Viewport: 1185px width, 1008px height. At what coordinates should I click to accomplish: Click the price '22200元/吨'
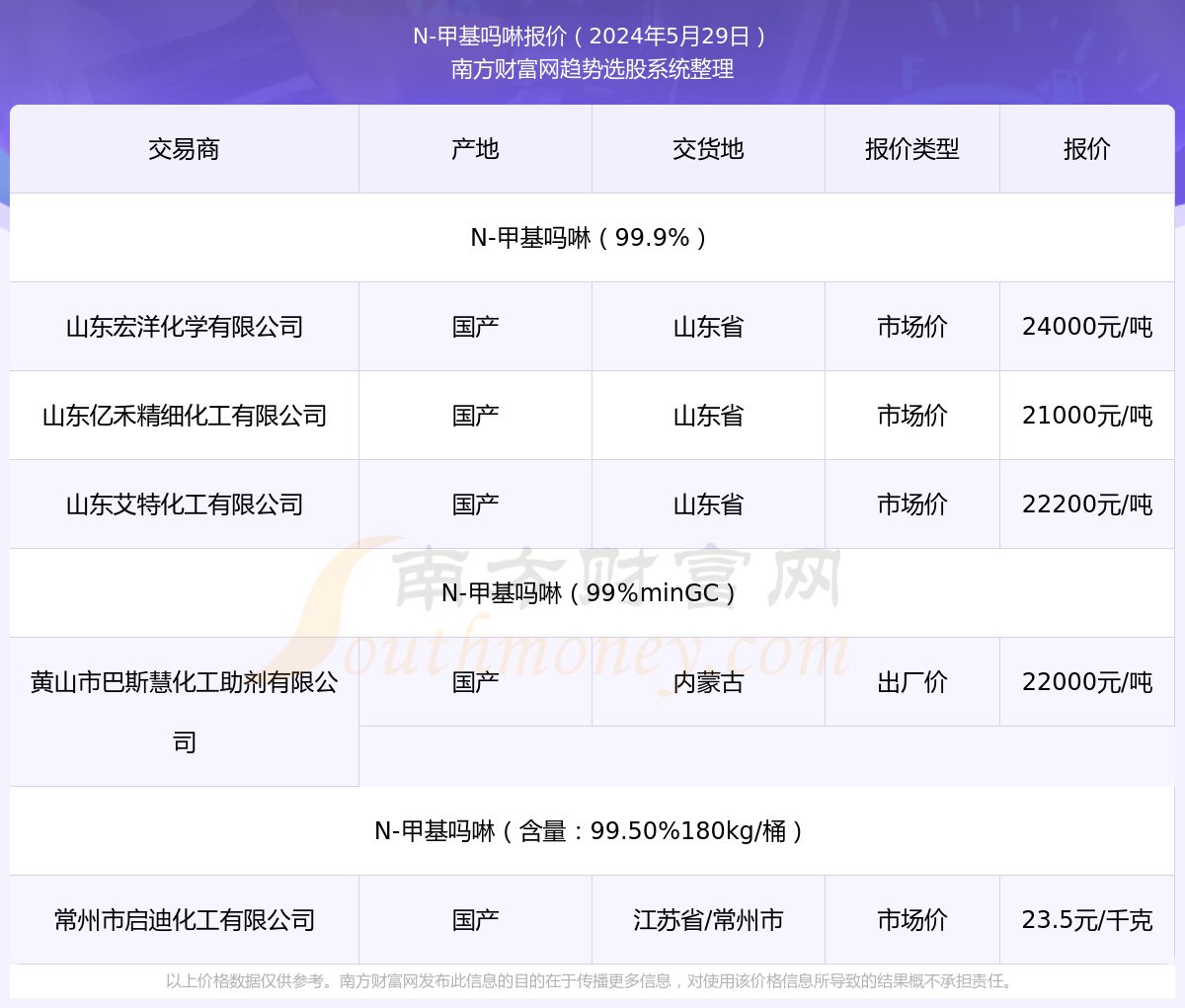tap(1087, 504)
